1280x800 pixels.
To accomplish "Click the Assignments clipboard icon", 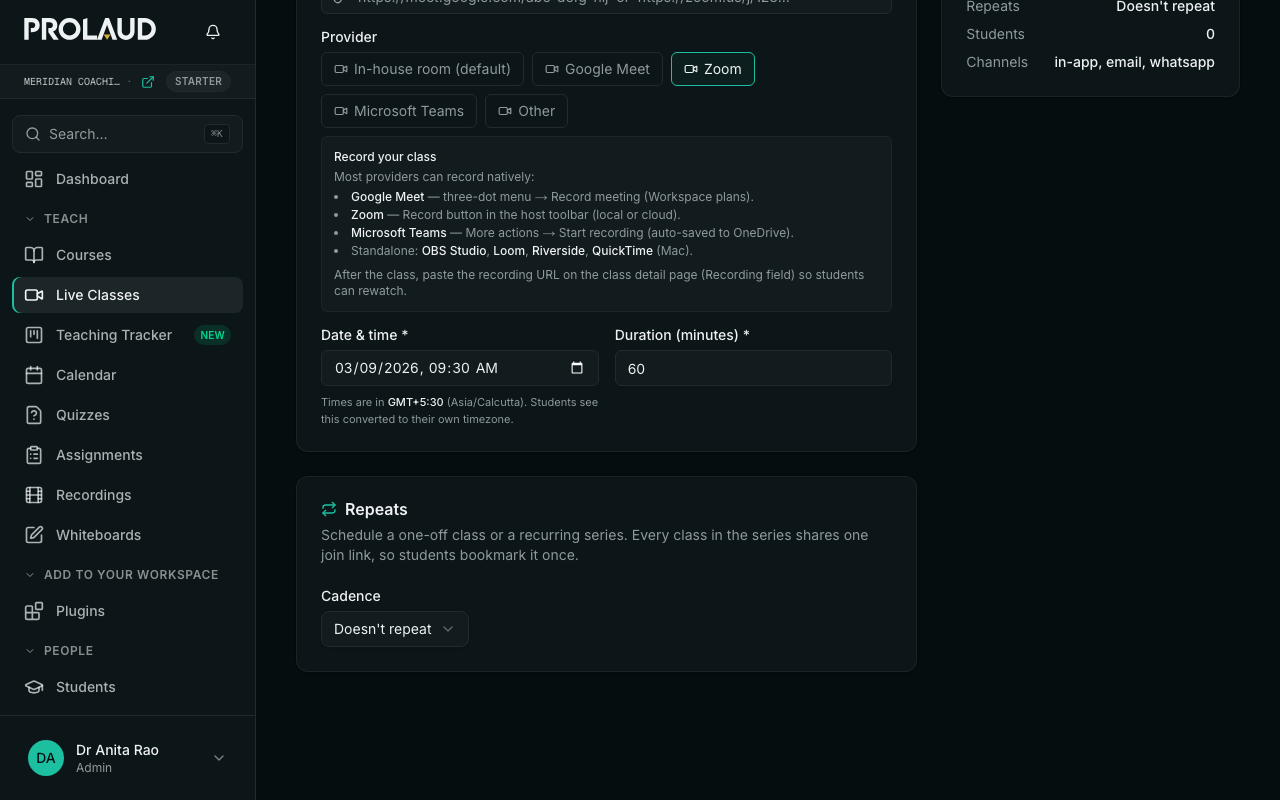I will tap(34, 455).
